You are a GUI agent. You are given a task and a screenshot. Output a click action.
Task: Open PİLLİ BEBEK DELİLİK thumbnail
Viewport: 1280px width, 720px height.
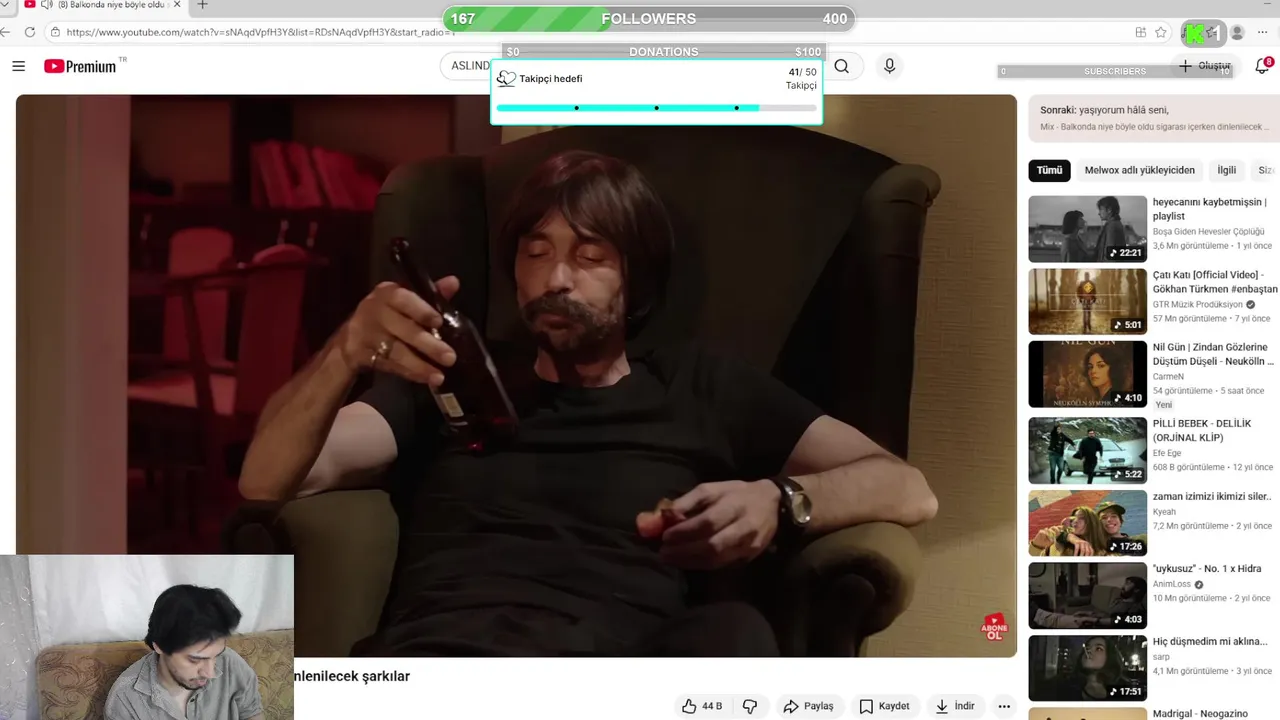click(1087, 450)
